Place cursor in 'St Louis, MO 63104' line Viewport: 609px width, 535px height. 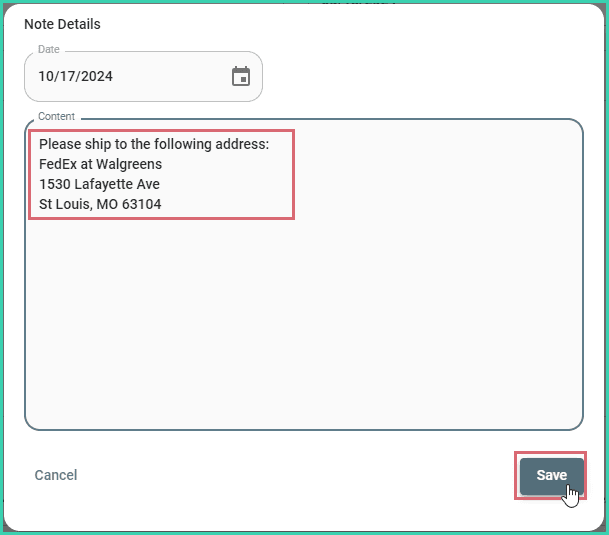(100, 204)
